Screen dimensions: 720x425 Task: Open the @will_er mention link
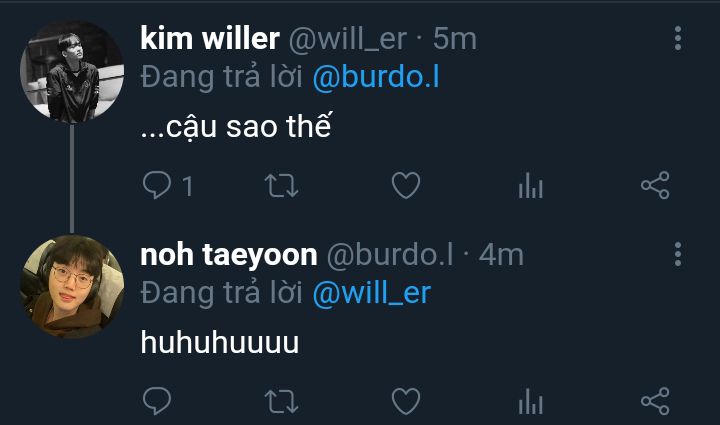[x=371, y=293]
